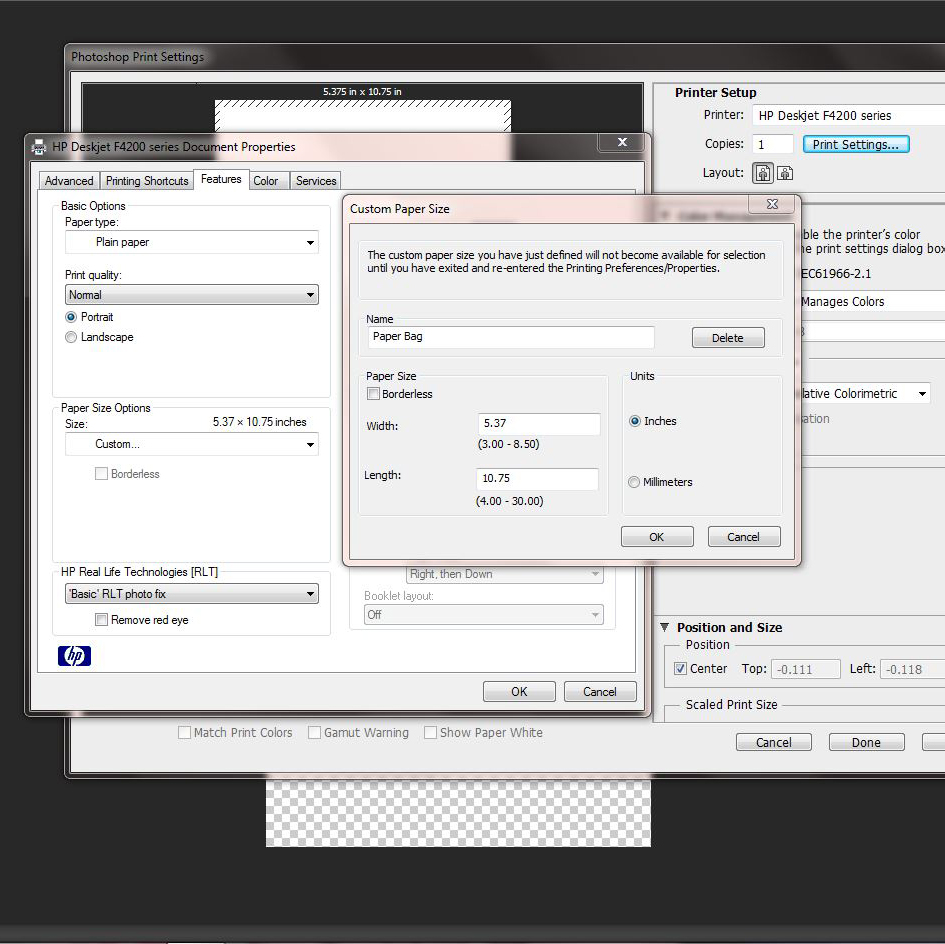Close the Custom Paper Size dialog

point(772,204)
